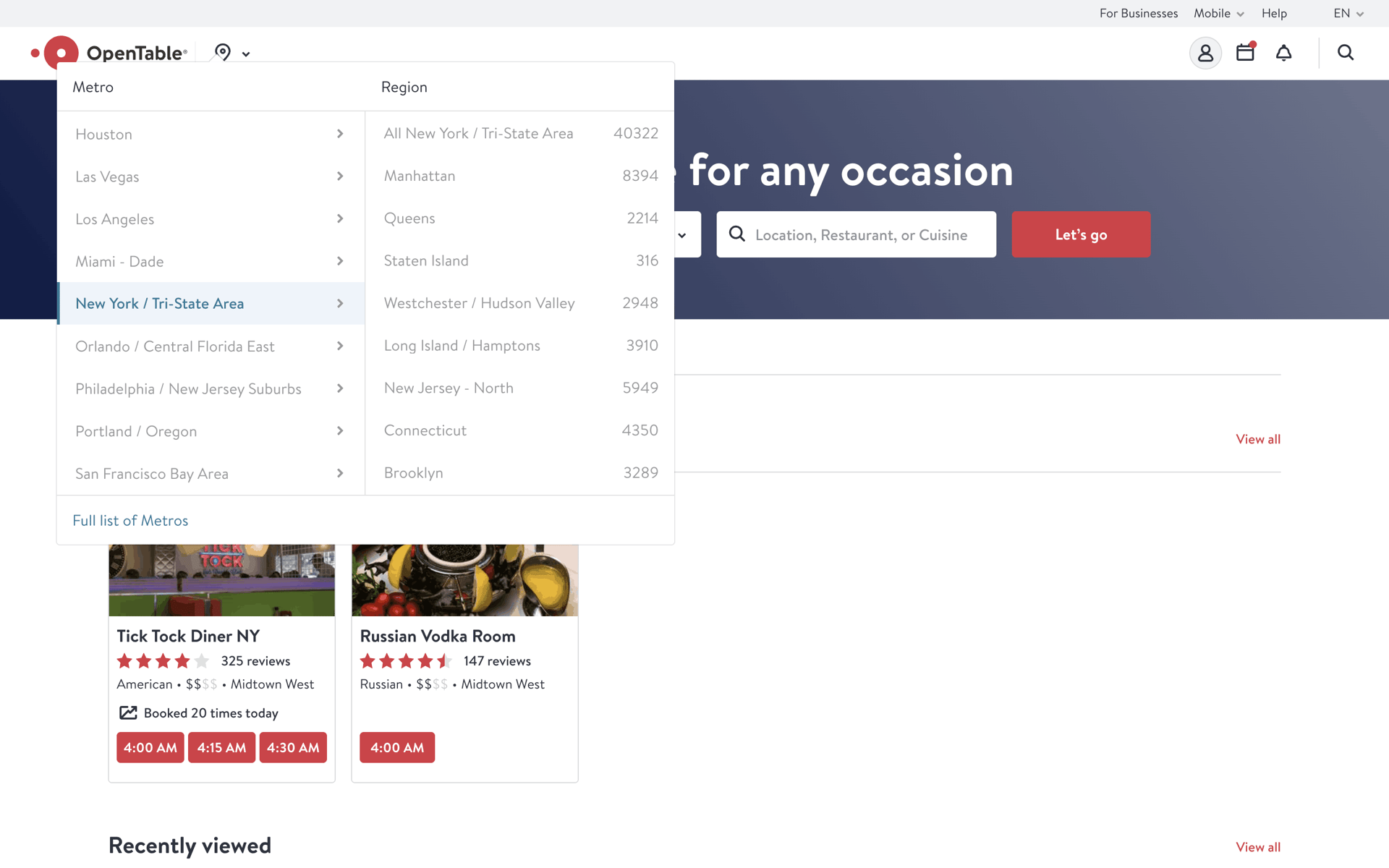Open Russian Vodka Room title

438,637
